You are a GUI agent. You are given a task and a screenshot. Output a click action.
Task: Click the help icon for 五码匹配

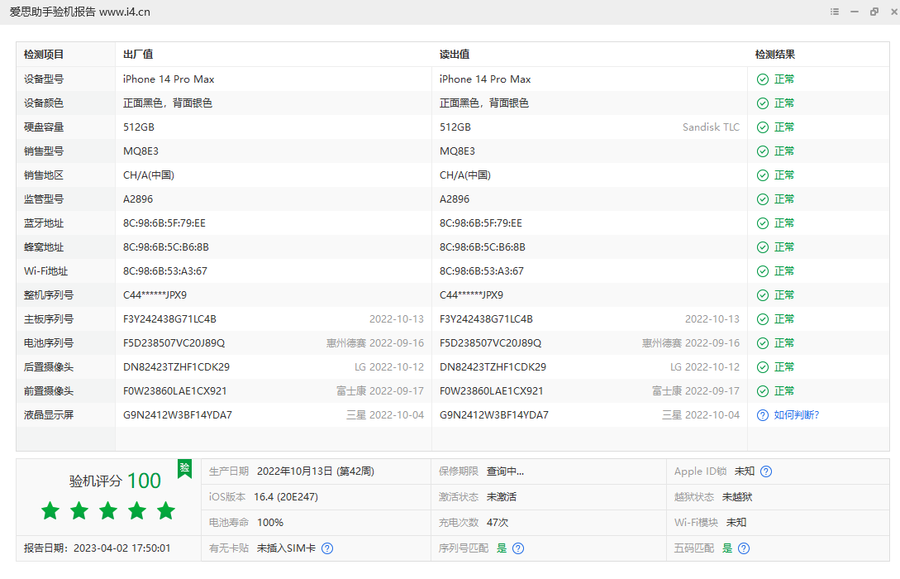click(x=743, y=549)
